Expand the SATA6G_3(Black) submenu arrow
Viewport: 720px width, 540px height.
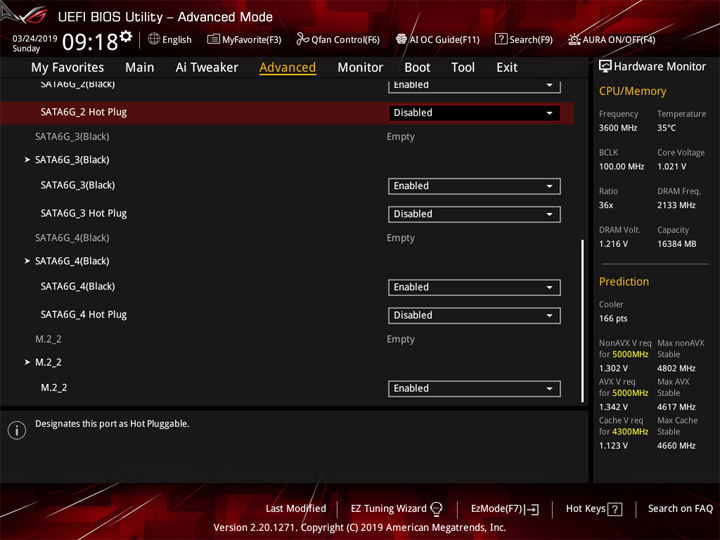[27, 160]
